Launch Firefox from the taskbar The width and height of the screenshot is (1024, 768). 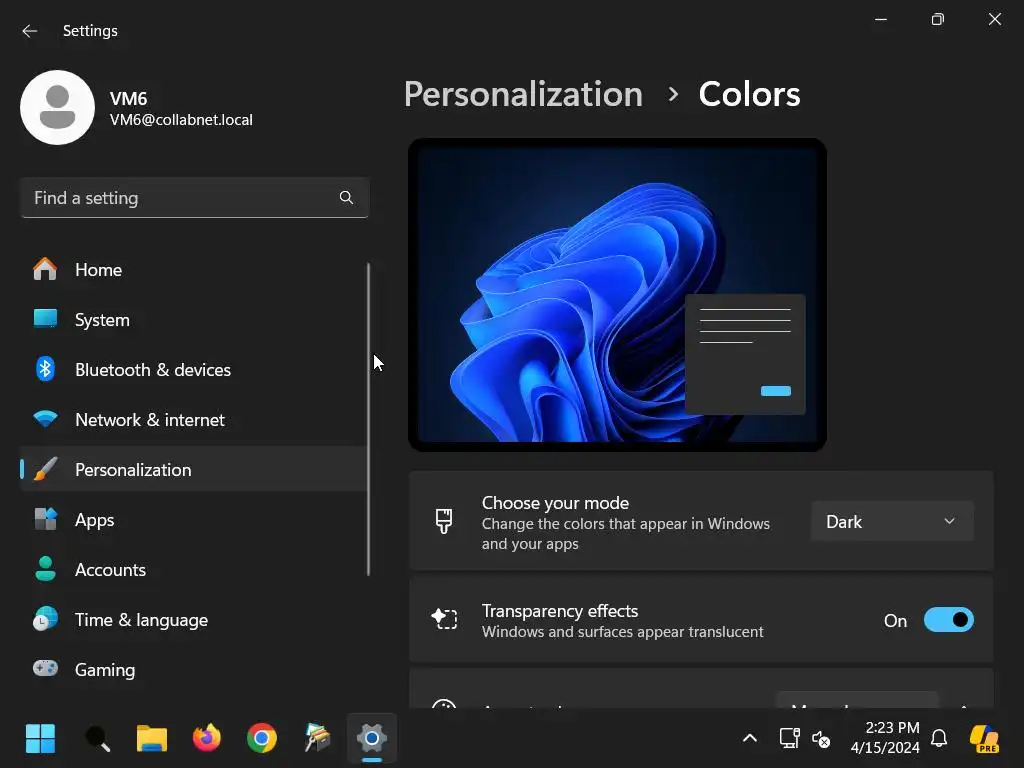click(x=207, y=739)
